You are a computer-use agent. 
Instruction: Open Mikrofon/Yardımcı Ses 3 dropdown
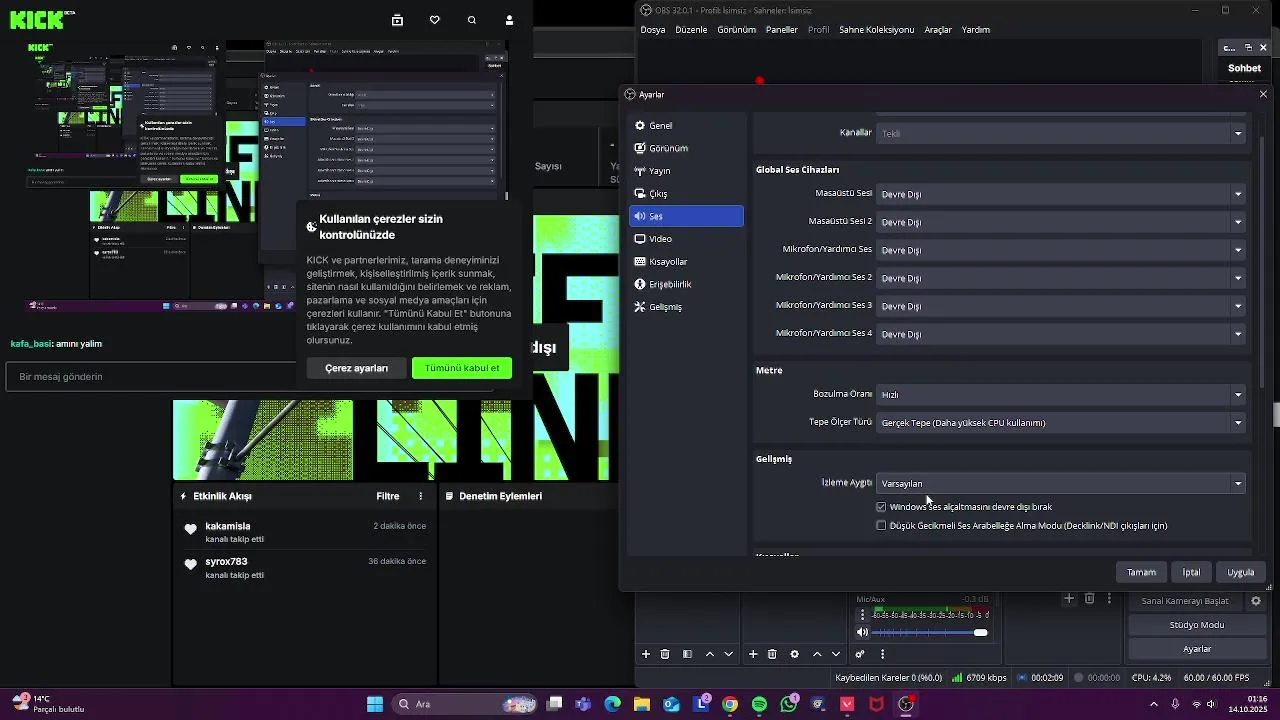(x=1061, y=306)
